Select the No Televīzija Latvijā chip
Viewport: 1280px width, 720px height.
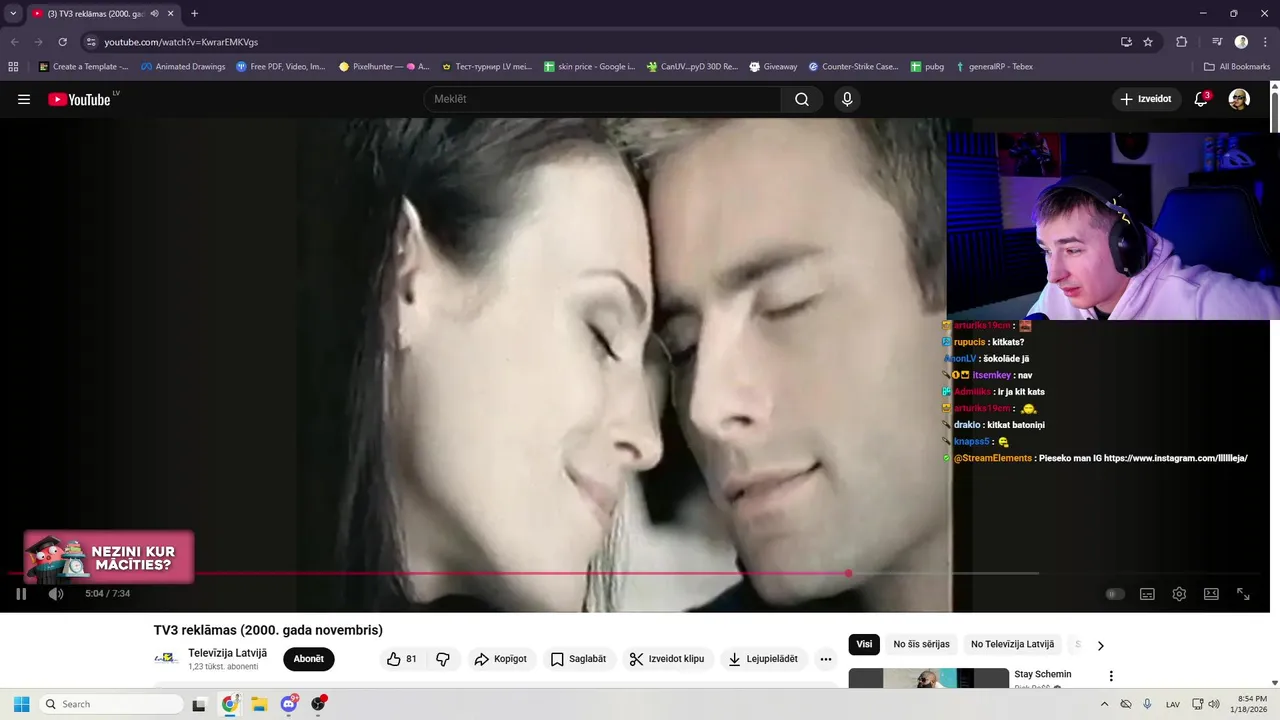point(1012,645)
